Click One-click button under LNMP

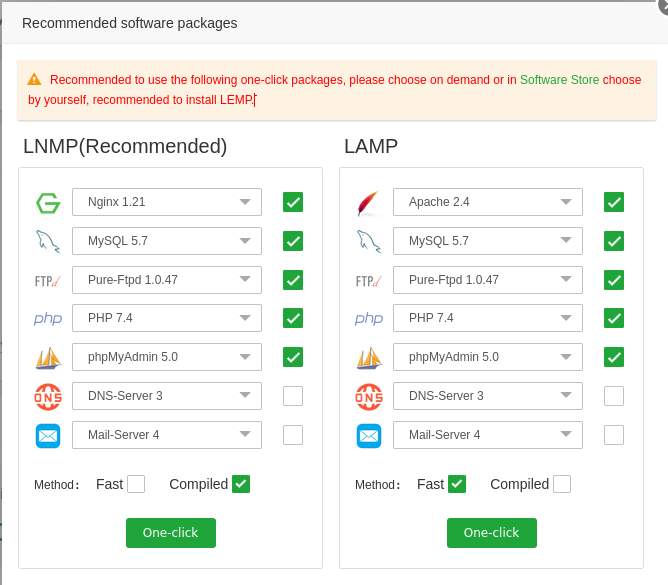tap(171, 533)
